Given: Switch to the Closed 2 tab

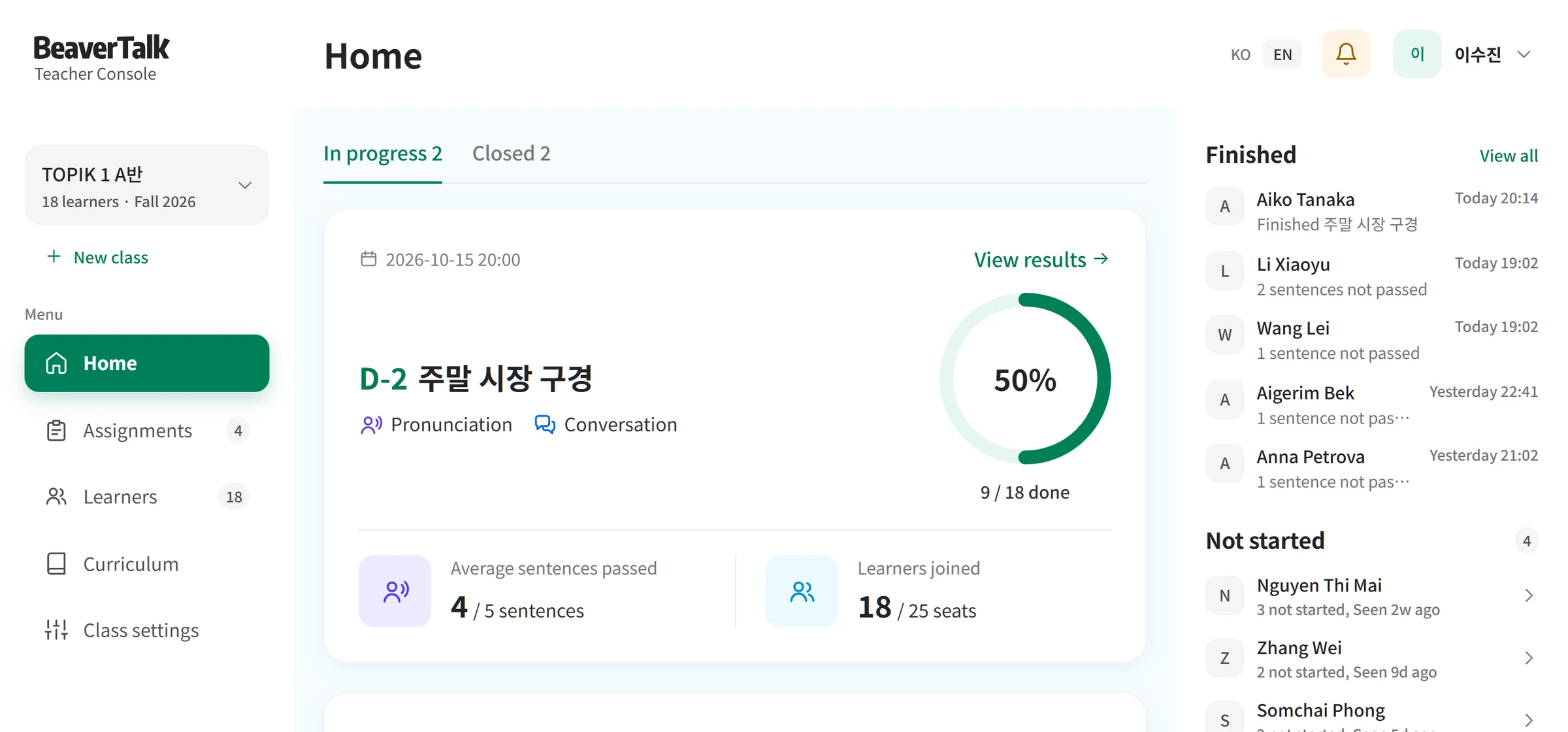Looking at the screenshot, I should pyautogui.click(x=512, y=154).
